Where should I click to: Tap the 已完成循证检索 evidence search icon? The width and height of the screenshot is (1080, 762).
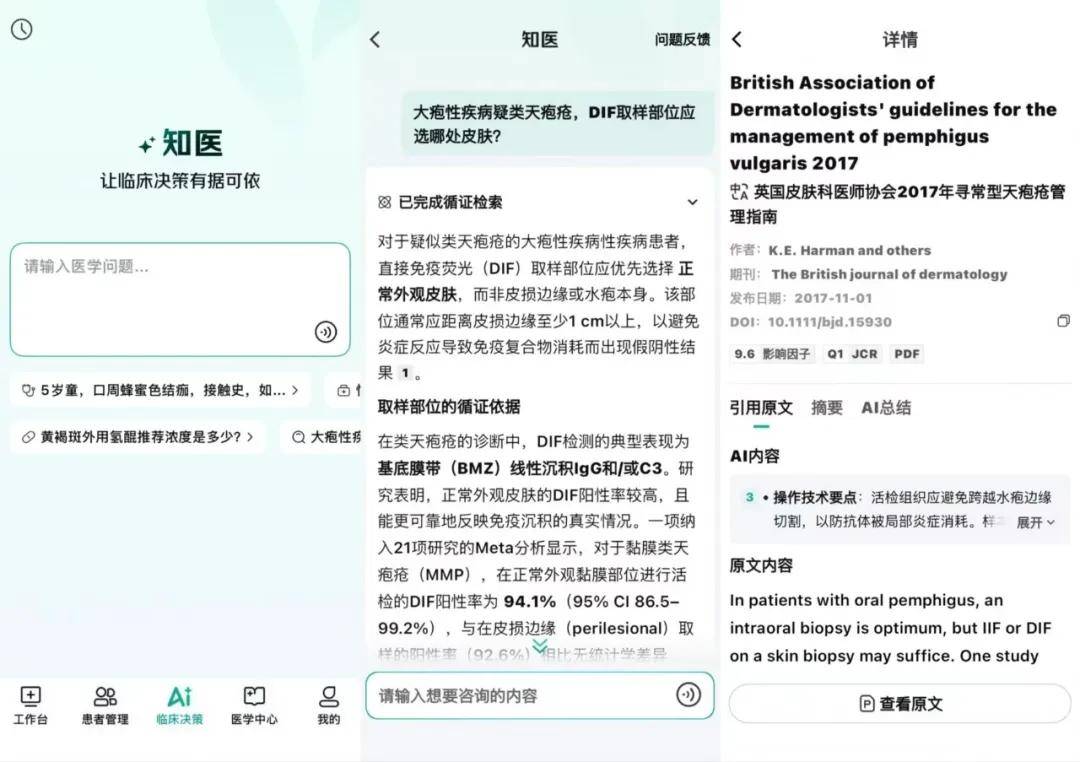click(x=385, y=202)
